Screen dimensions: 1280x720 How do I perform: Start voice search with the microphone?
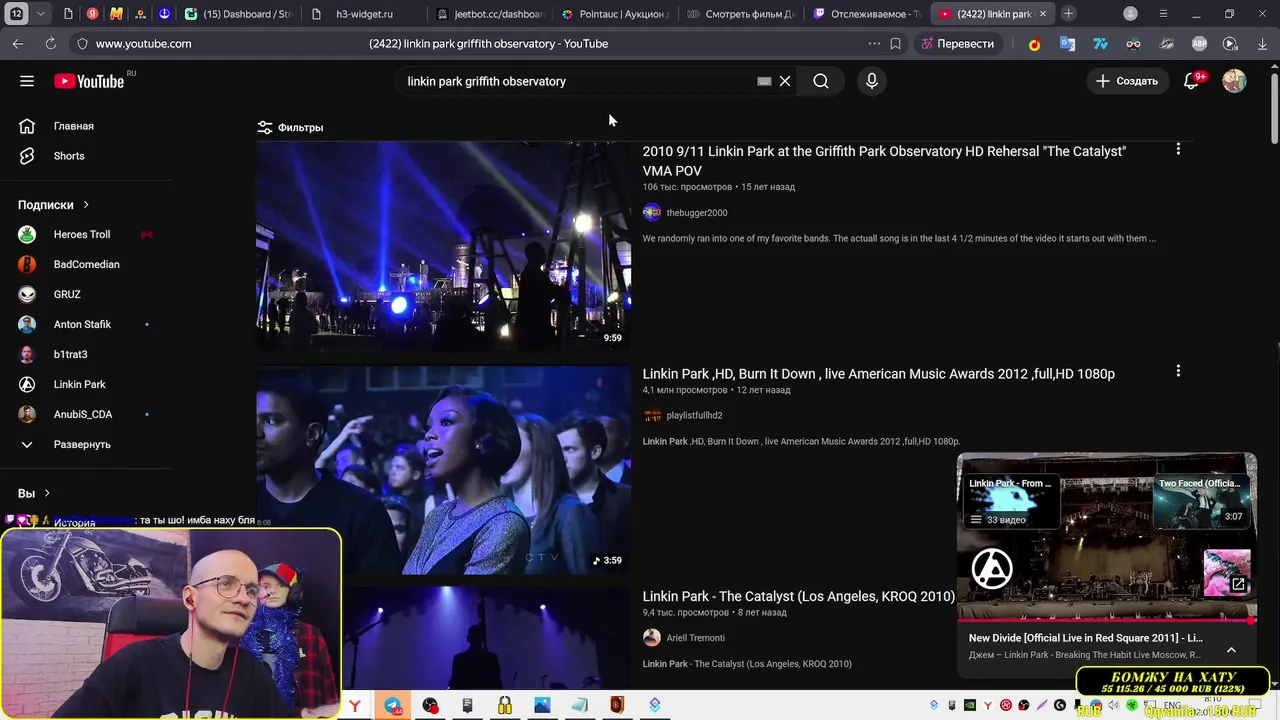click(x=872, y=81)
